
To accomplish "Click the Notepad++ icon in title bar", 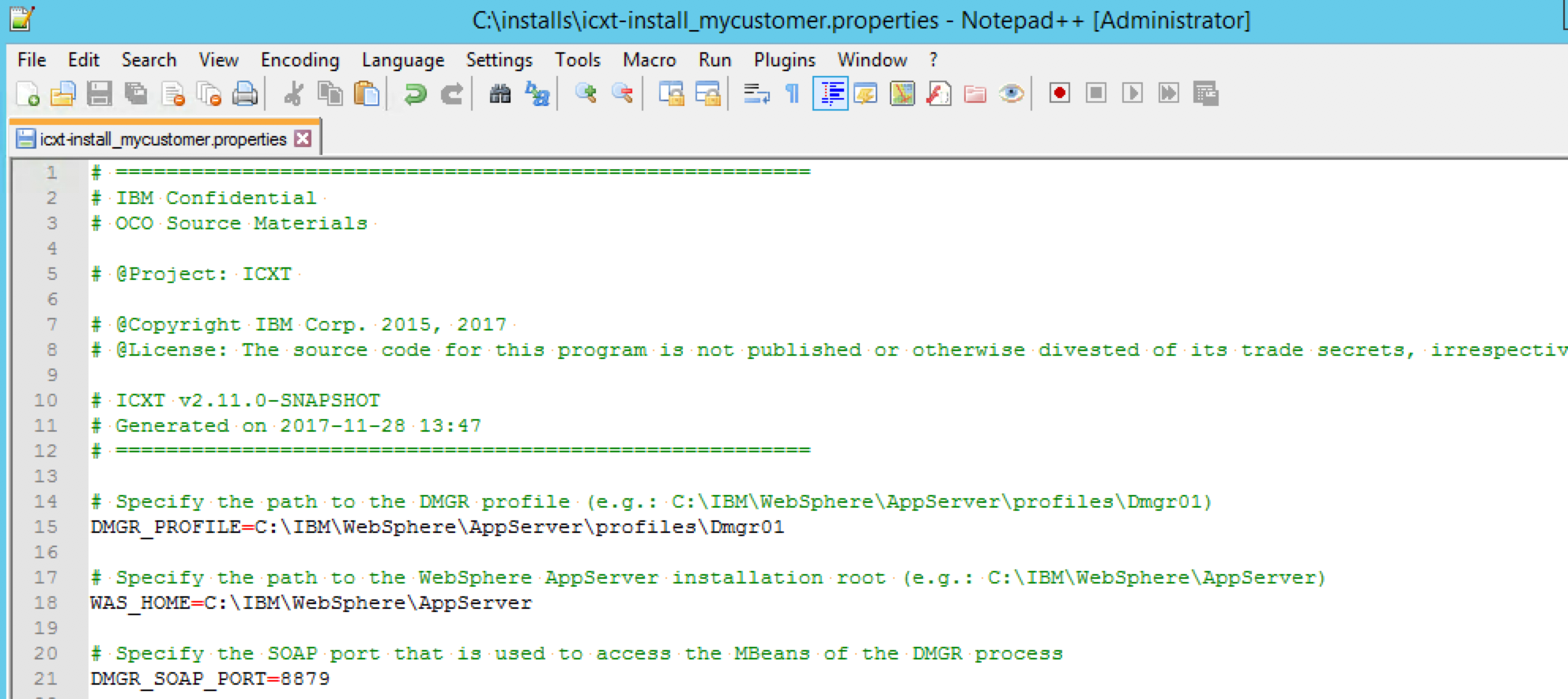I will click(21, 19).
